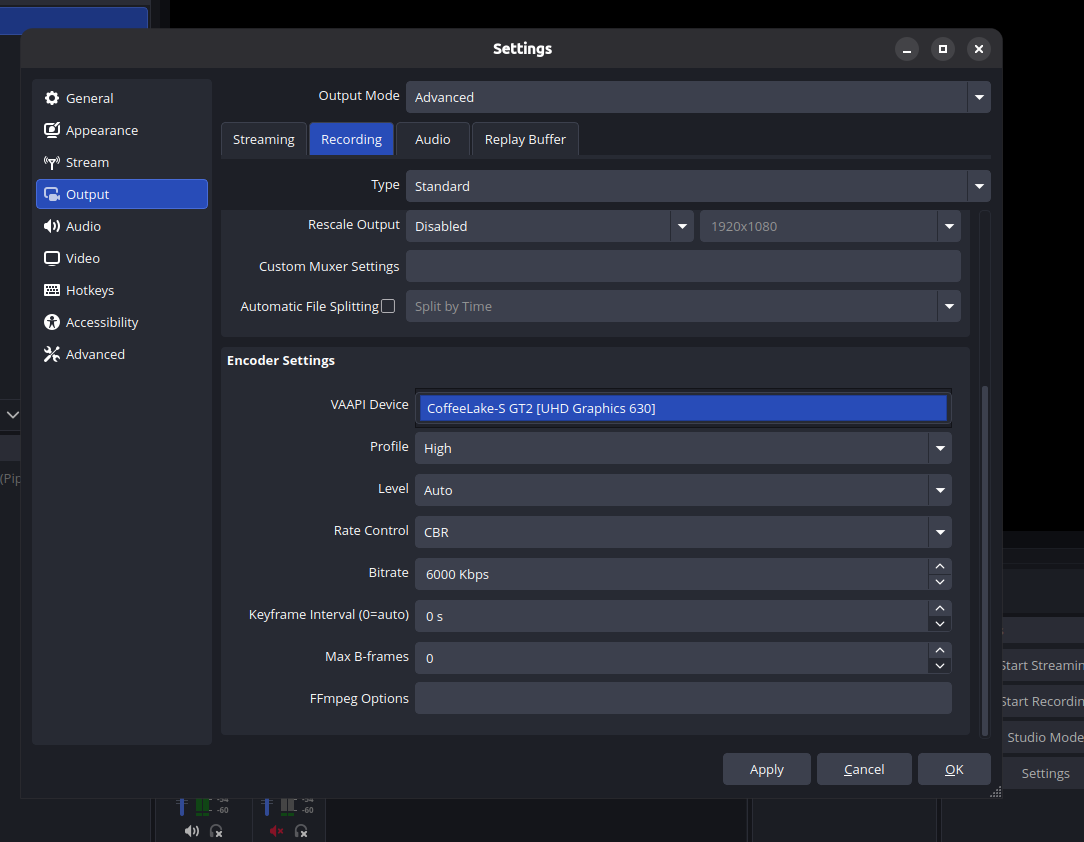Image resolution: width=1084 pixels, height=842 pixels.
Task: Expand the chevron in the main OBS window
Action: 12,415
